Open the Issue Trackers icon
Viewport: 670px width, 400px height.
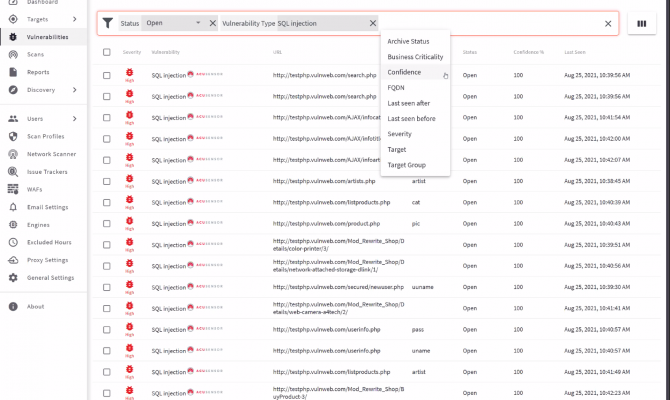pyautogui.click(x=13, y=172)
